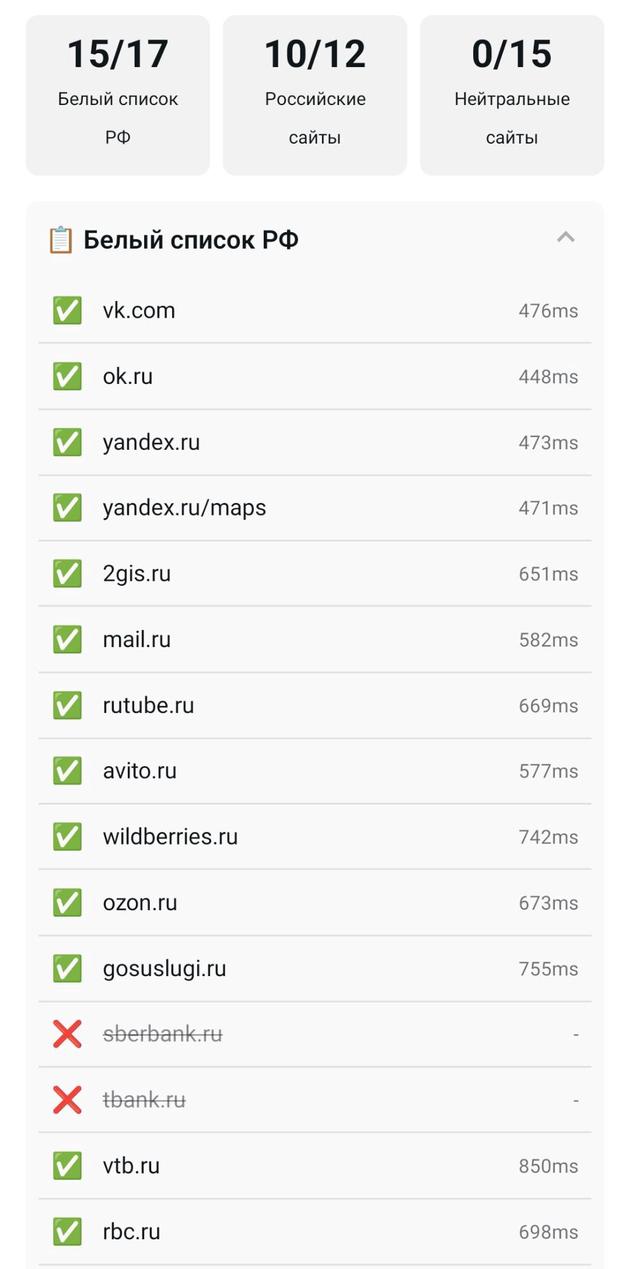Screen dimensions: 630x1269
Task: Click green checkmark next to gosuslugi.ru
Action: (x=67, y=968)
